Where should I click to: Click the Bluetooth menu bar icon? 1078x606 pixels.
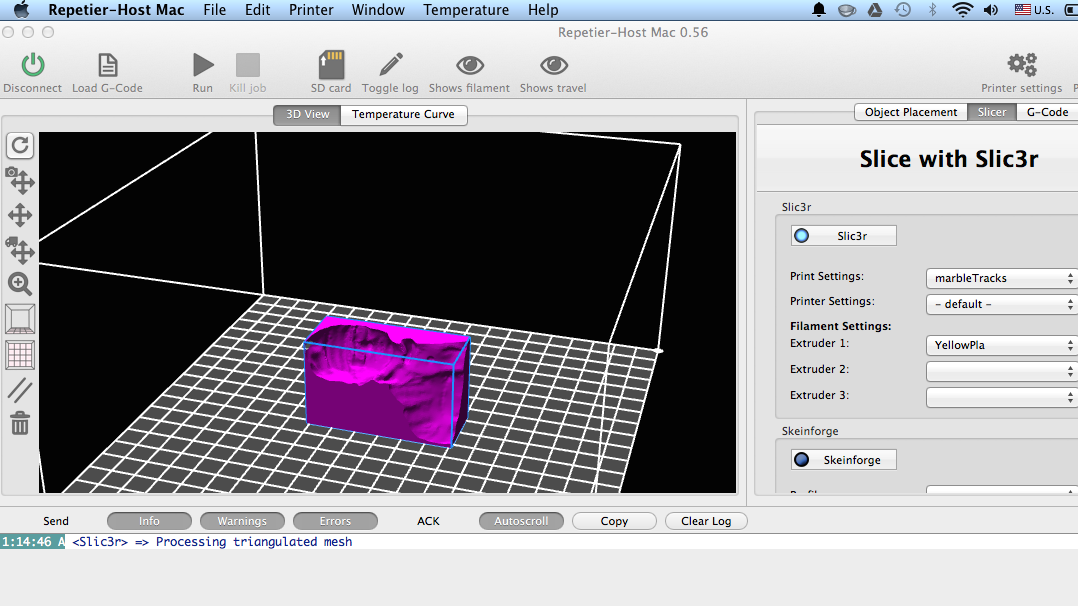point(933,10)
